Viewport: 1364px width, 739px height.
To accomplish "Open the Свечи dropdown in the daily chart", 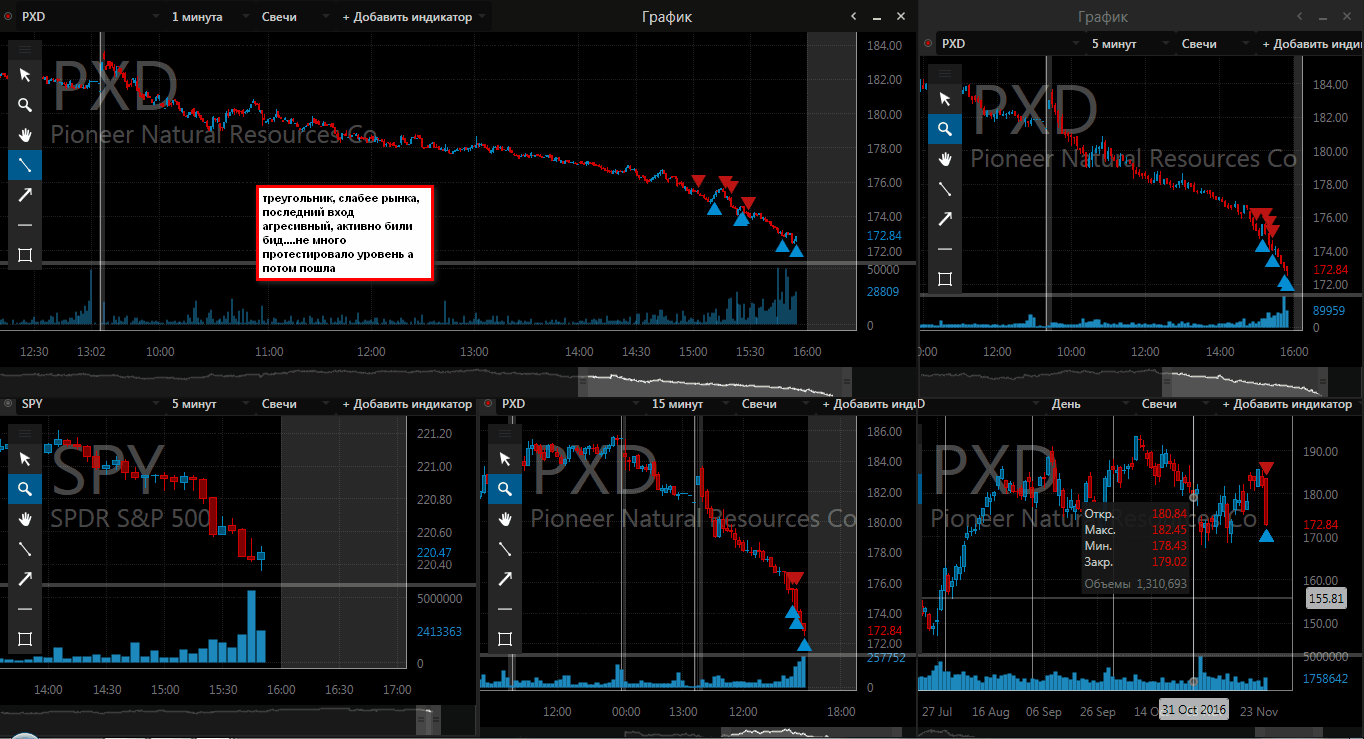I will pos(1175,404).
